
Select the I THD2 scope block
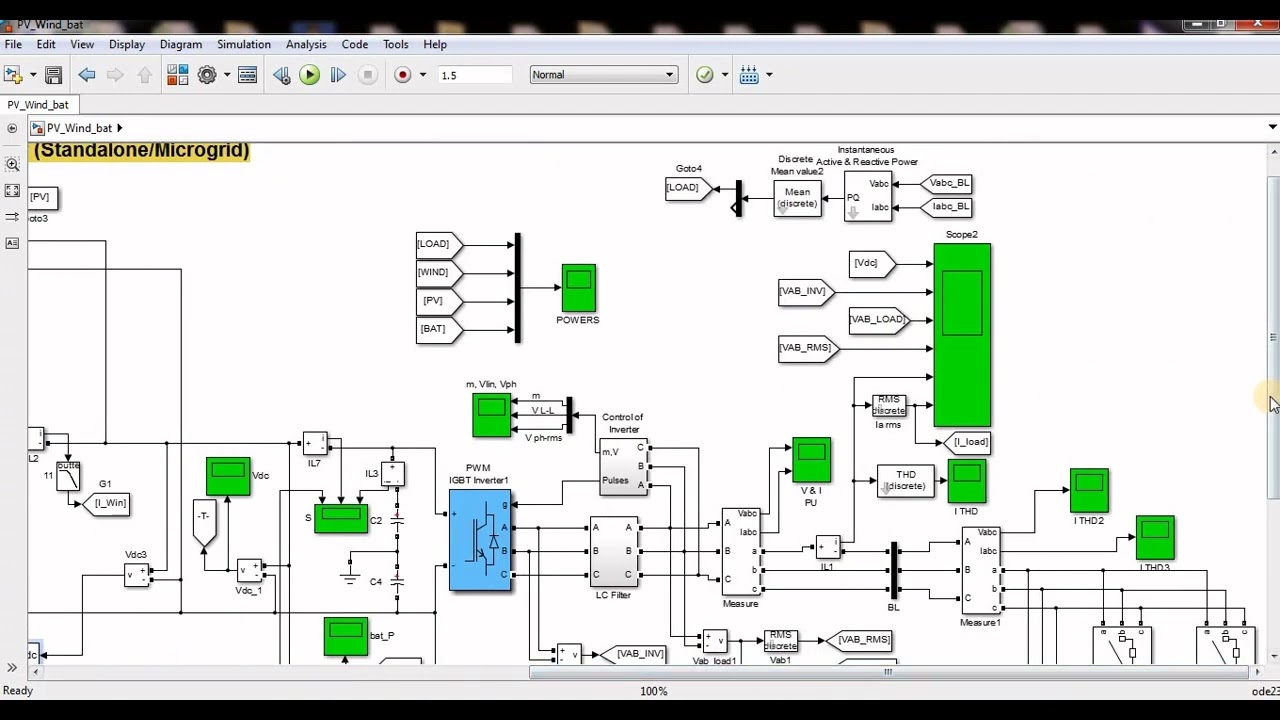click(x=1089, y=490)
